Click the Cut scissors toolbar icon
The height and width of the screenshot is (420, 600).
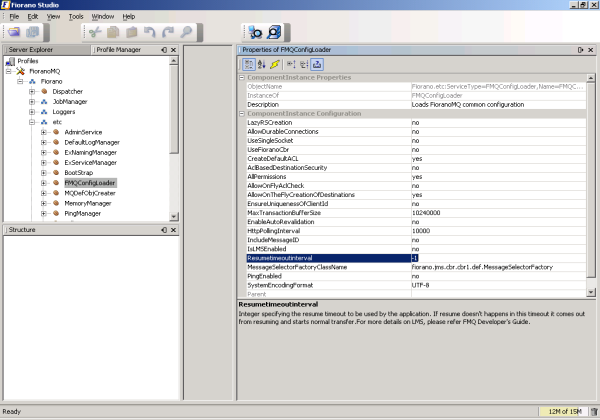point(95,32)
